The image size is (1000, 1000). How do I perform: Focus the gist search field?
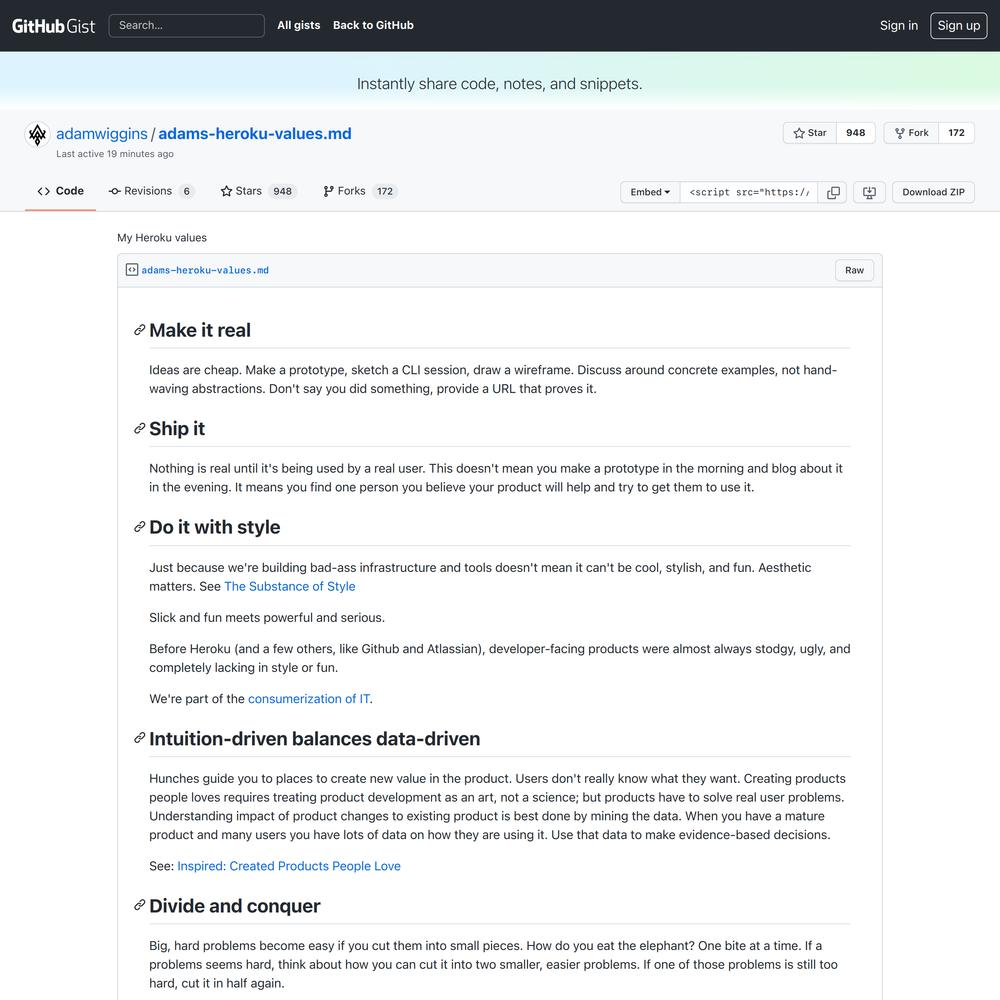tap(186, 25)
